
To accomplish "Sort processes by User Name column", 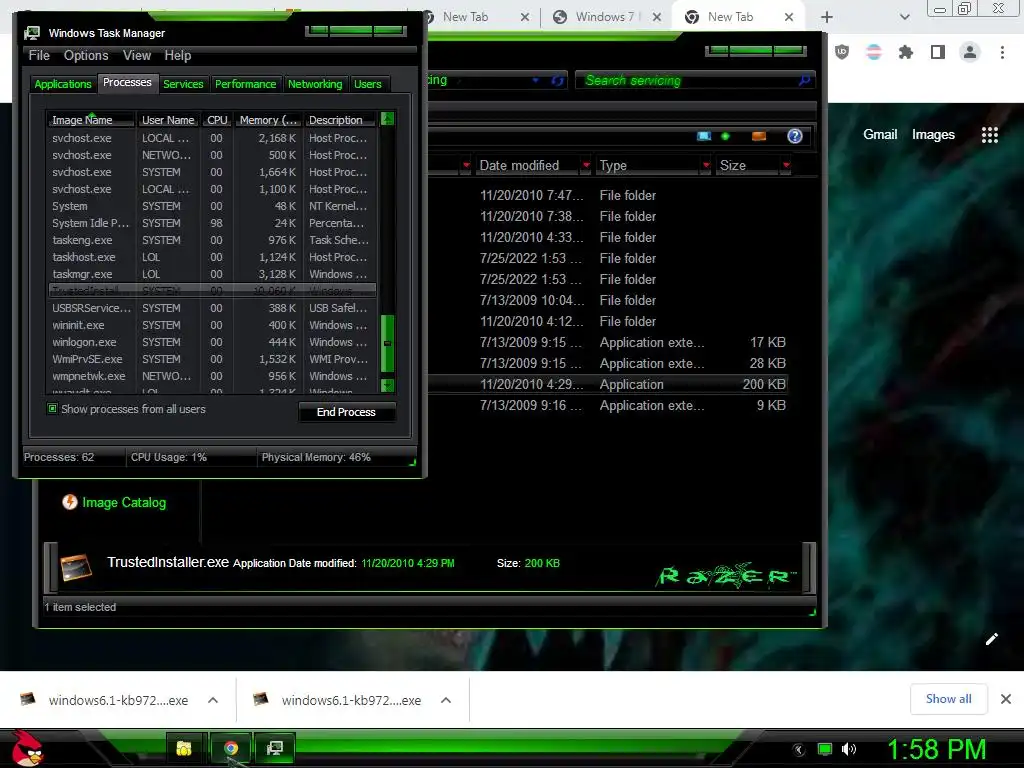I will (168, 120).
